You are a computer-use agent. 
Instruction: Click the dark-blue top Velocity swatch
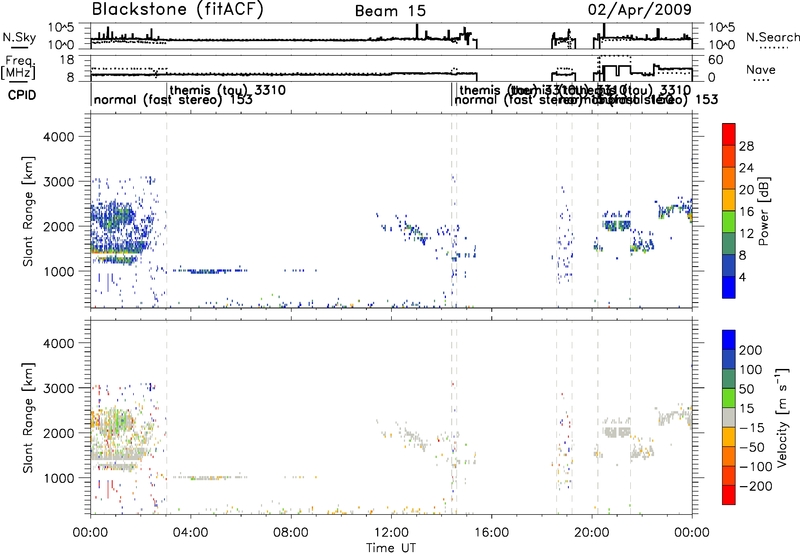click(729, 340)
